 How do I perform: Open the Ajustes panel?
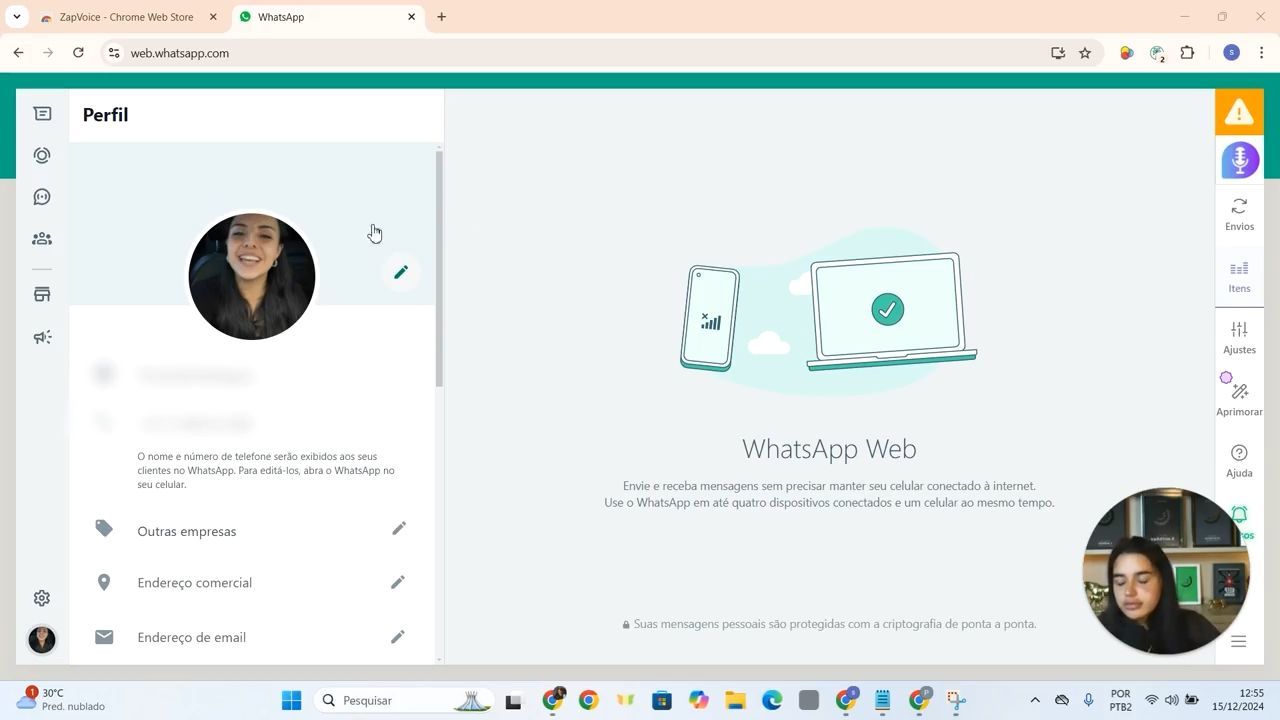[1240, 337]
